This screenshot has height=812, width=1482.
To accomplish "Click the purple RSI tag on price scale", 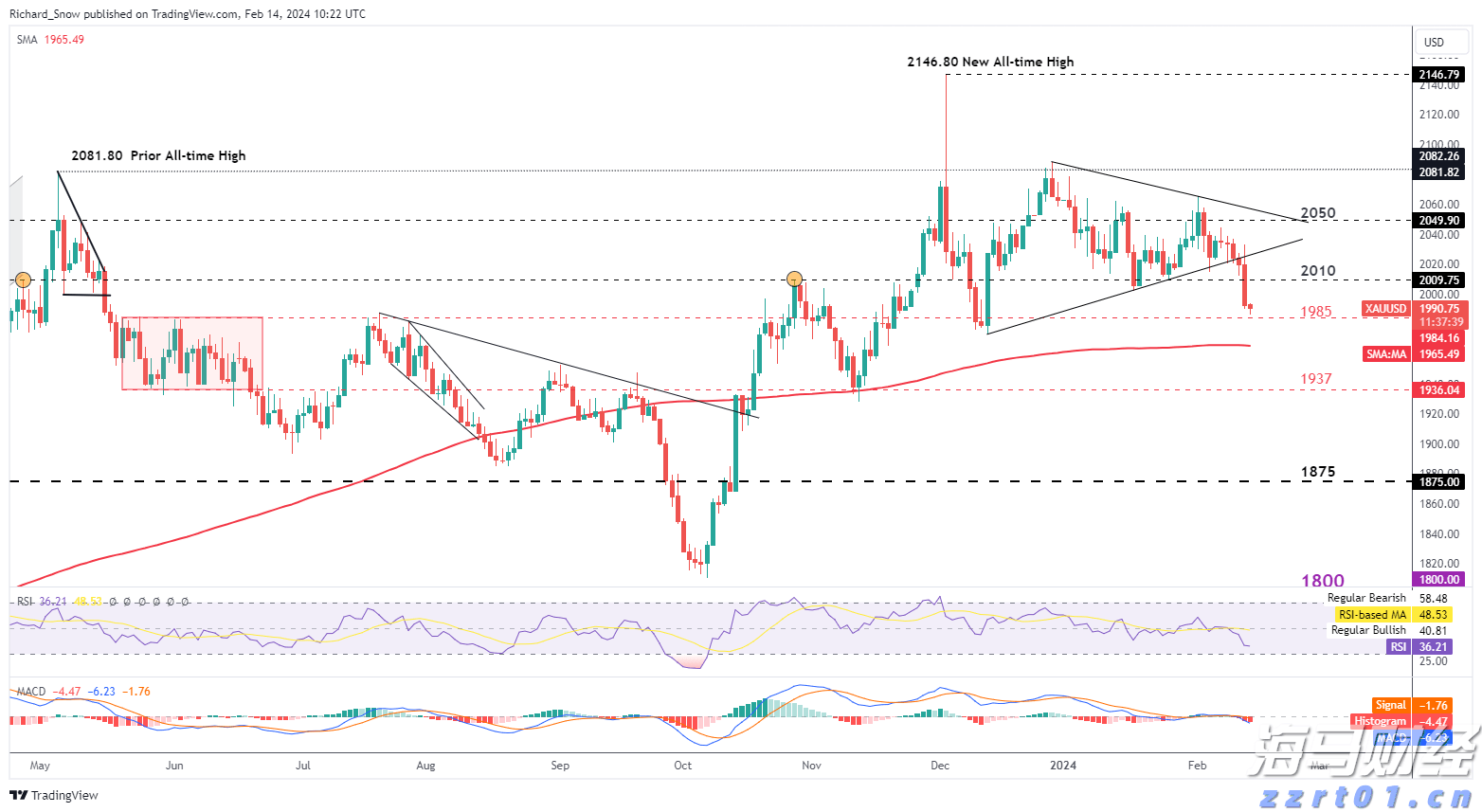I will pos(1398,646).
